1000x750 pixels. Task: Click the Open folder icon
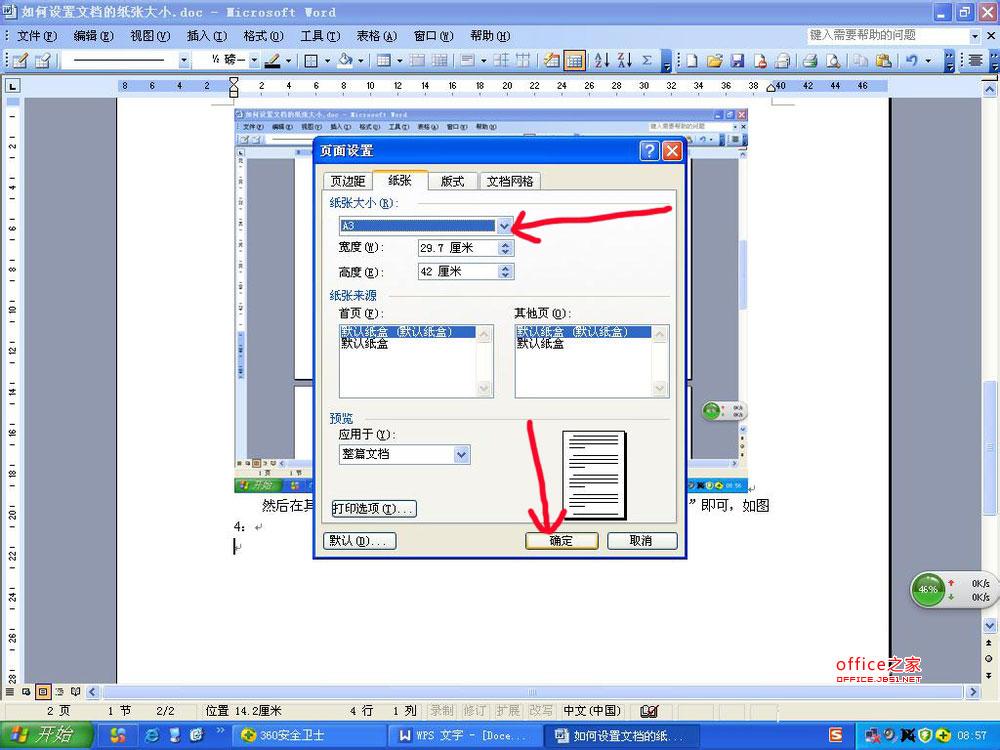[714, 61]
